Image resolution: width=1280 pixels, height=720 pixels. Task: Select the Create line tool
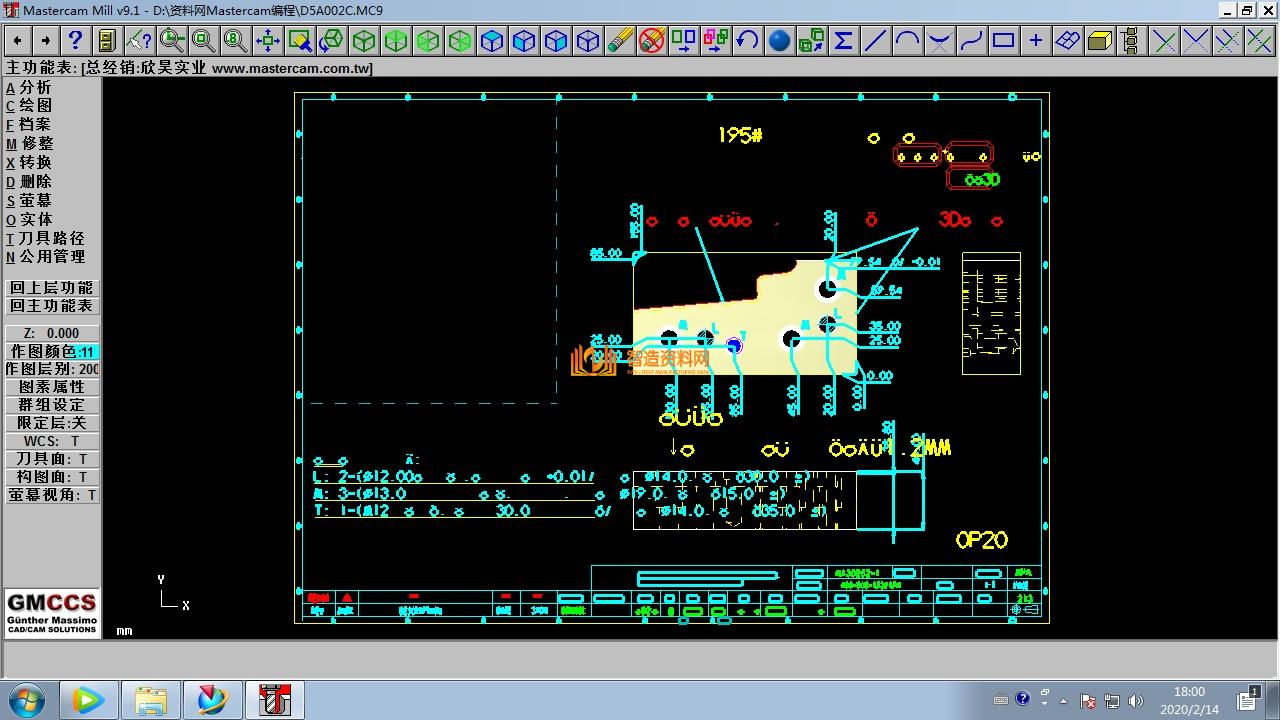click(875, 40)
